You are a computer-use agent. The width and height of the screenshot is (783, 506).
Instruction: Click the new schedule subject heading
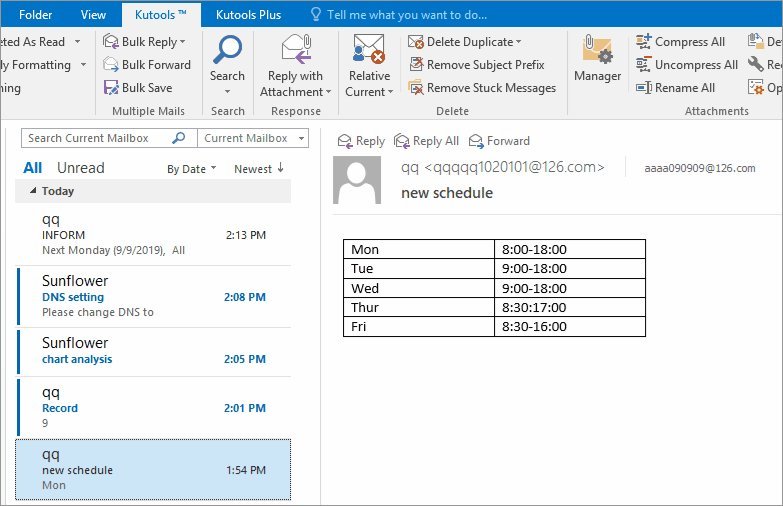click(447, 193)
